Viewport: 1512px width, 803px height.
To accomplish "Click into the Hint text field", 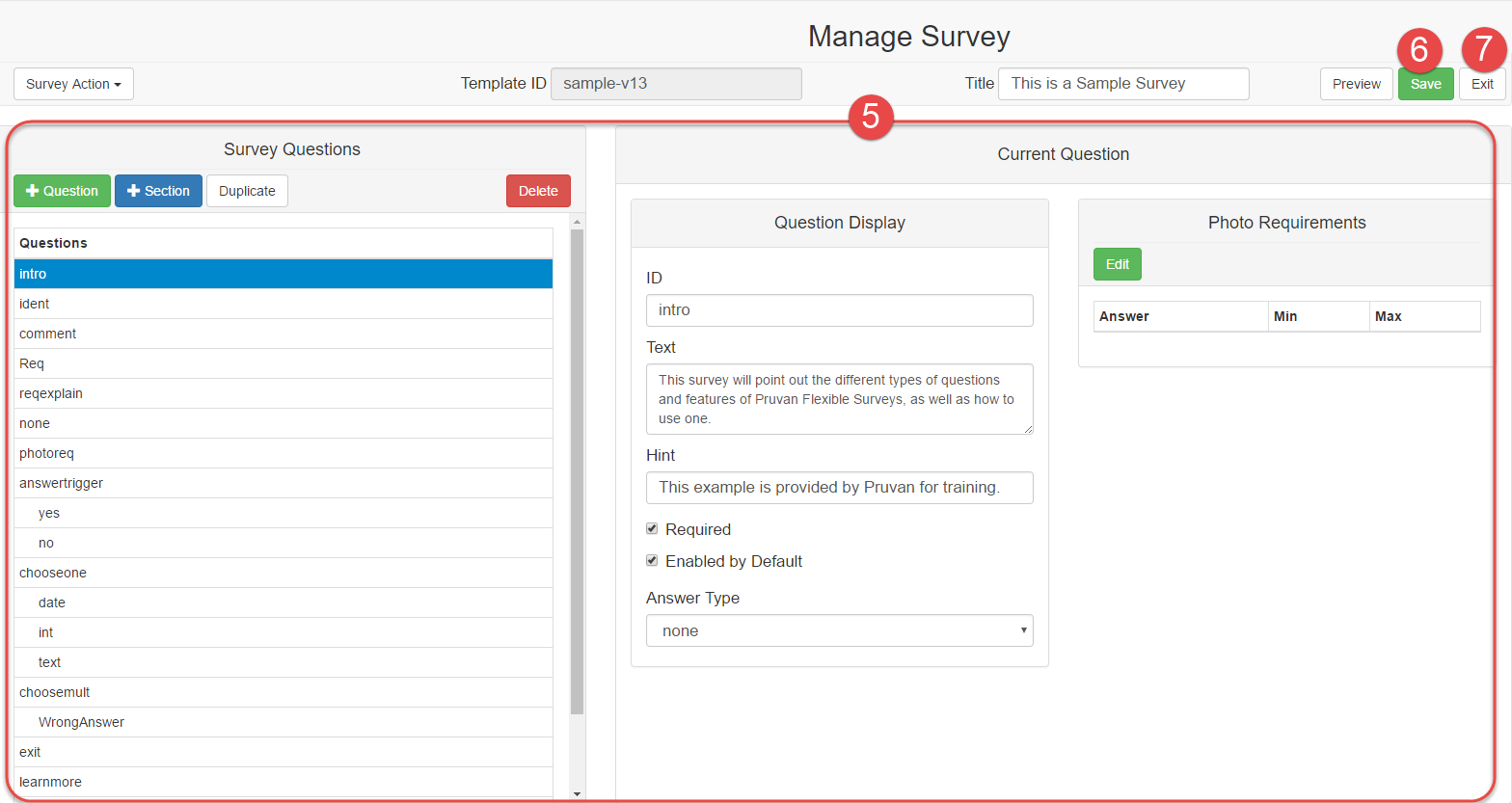I will click(839, 488).
